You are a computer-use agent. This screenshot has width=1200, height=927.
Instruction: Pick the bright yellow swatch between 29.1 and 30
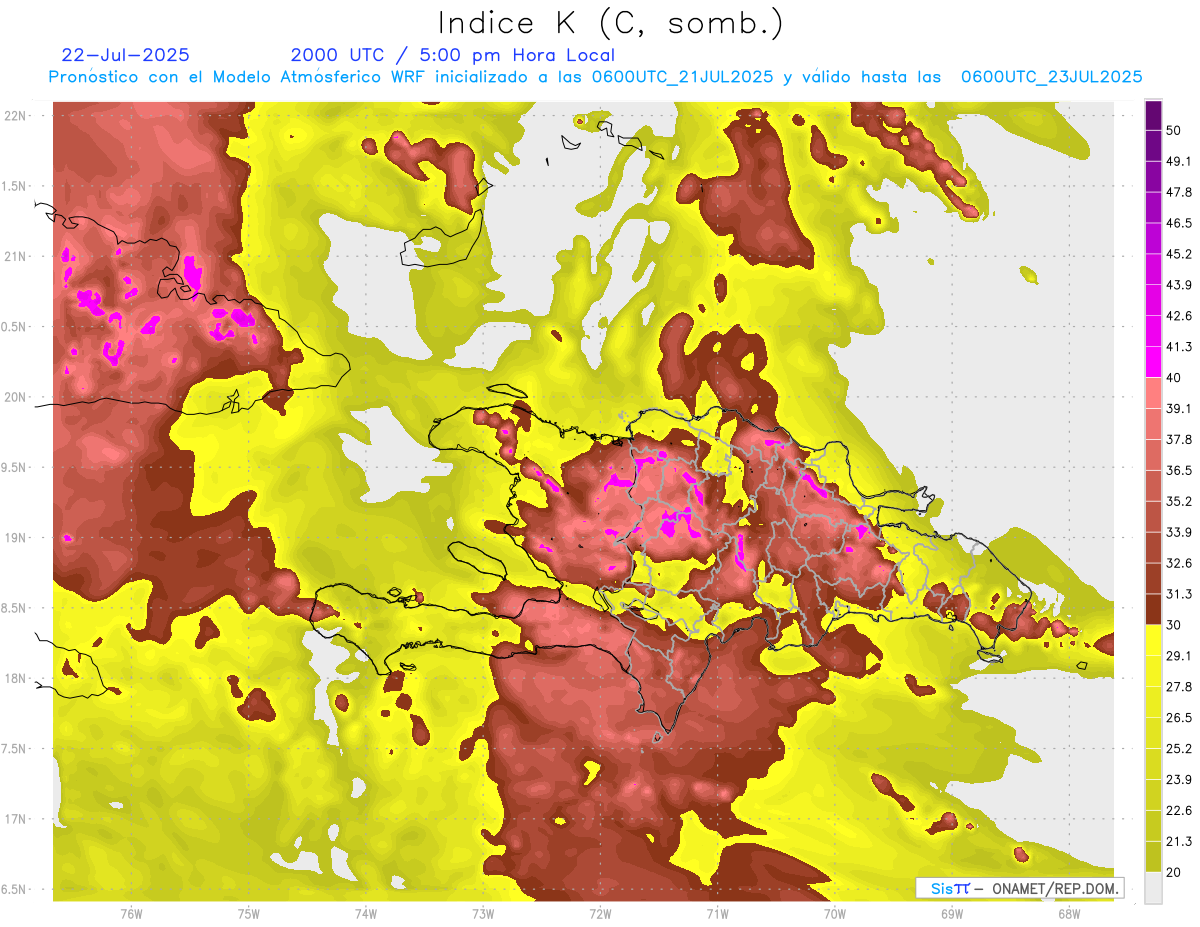point(1153,640)
